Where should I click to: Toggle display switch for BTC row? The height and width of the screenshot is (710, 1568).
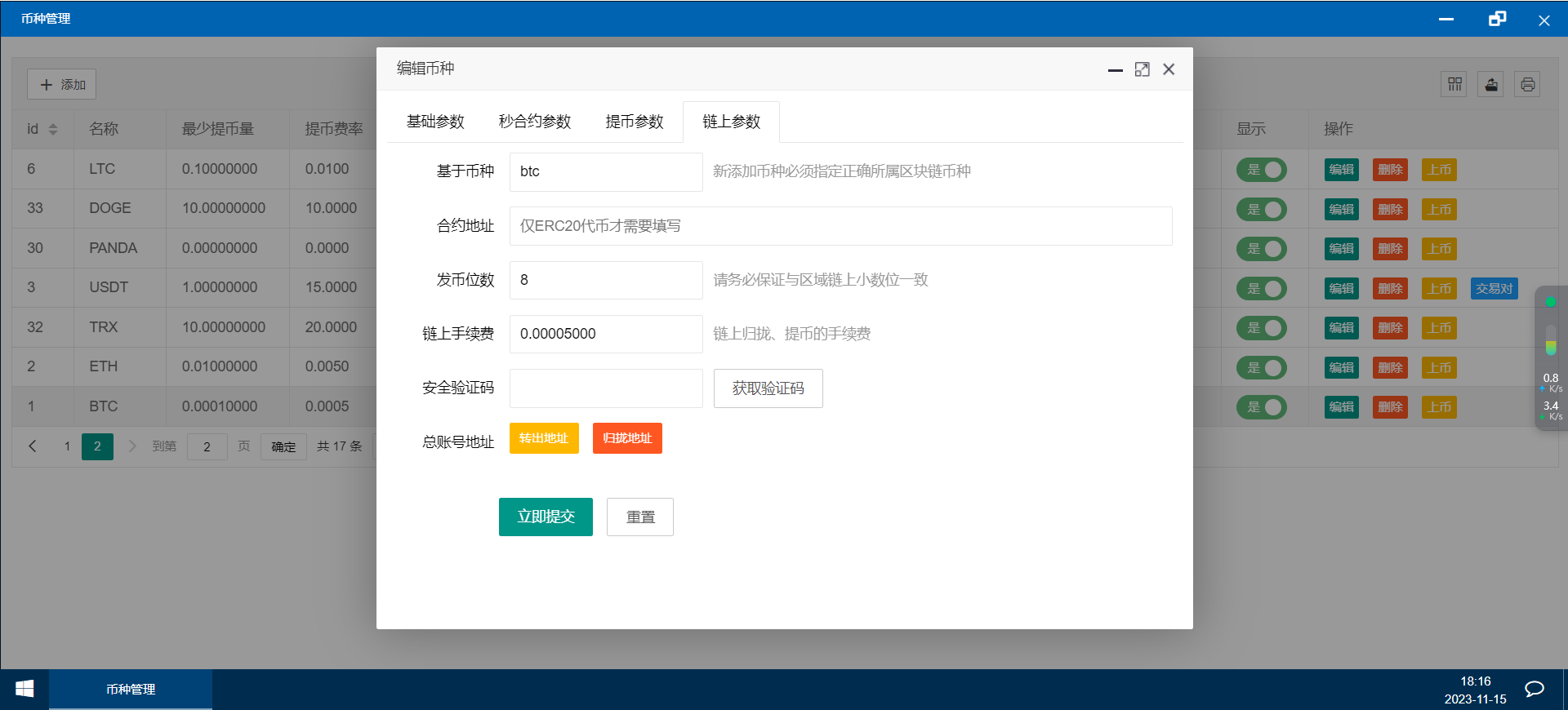click(x=1262, y=407)
